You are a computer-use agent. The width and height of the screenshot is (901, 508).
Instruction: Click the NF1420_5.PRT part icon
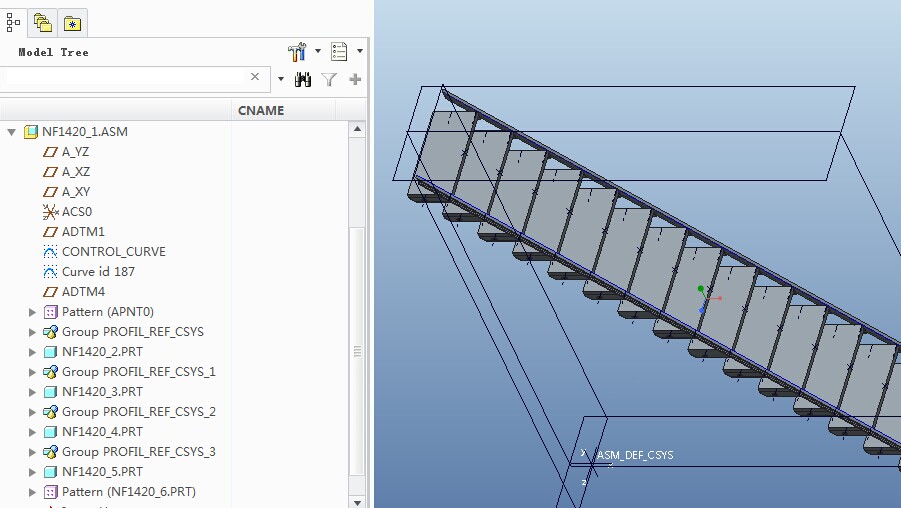click(x=51, y=472)
